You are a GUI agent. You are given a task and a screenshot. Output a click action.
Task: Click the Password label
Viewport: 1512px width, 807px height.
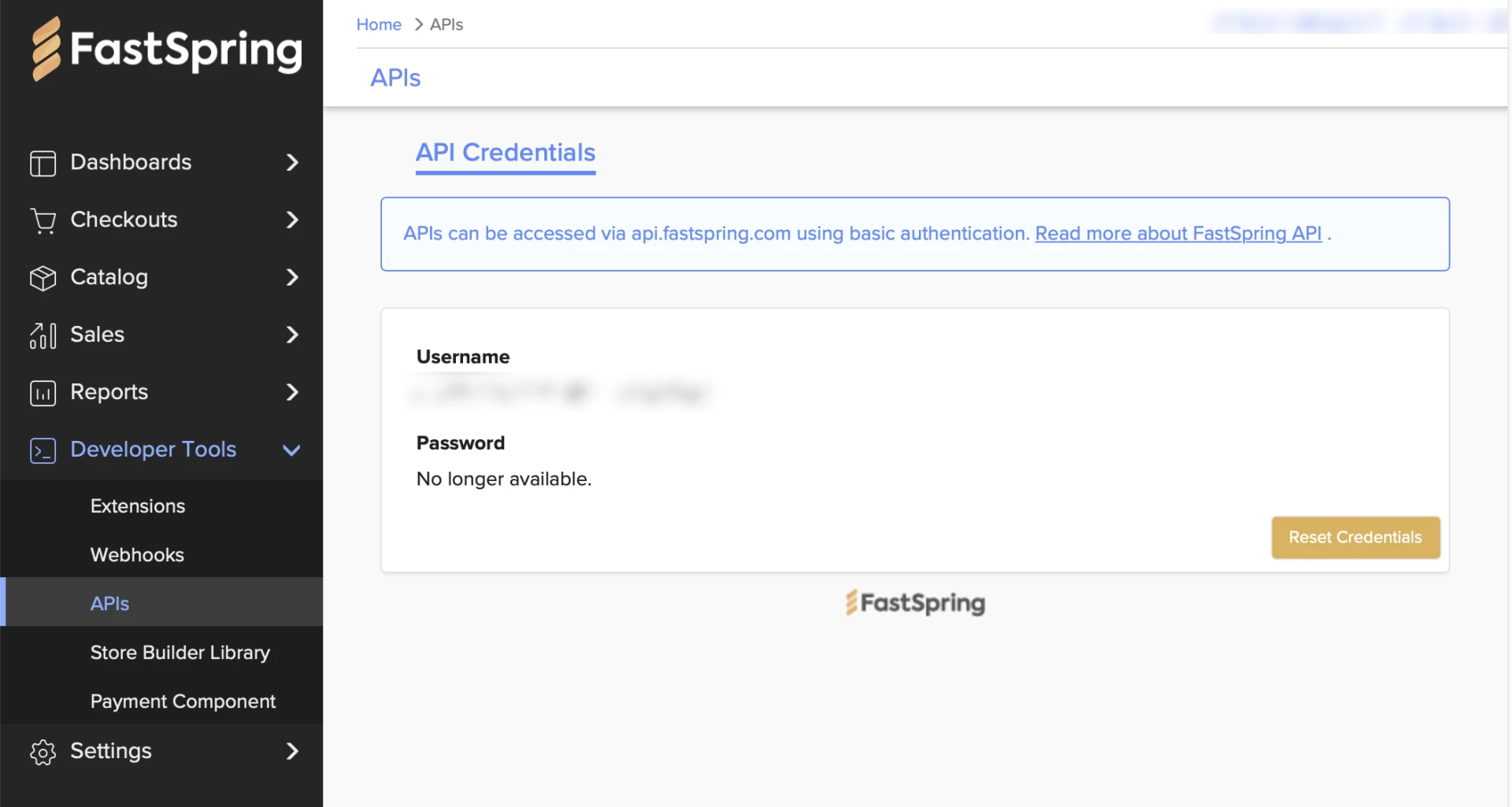[x=461, y=443]
